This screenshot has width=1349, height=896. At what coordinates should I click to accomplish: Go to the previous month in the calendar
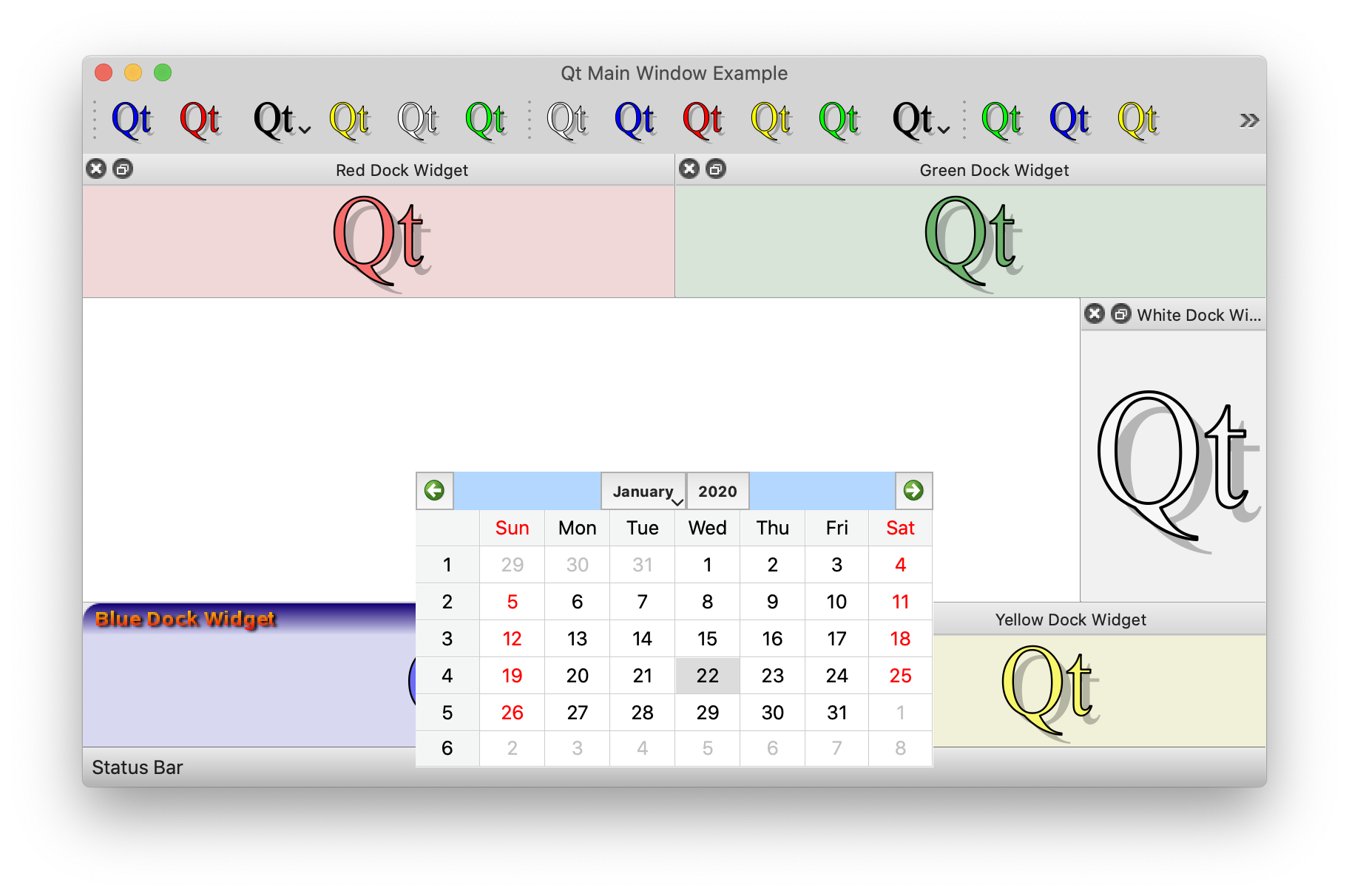435,490
